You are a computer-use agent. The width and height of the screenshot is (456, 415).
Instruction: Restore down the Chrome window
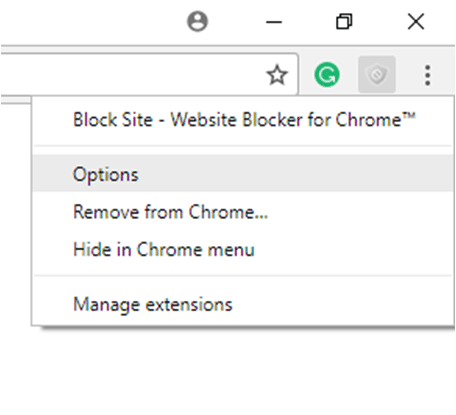[x=344, y=22]
